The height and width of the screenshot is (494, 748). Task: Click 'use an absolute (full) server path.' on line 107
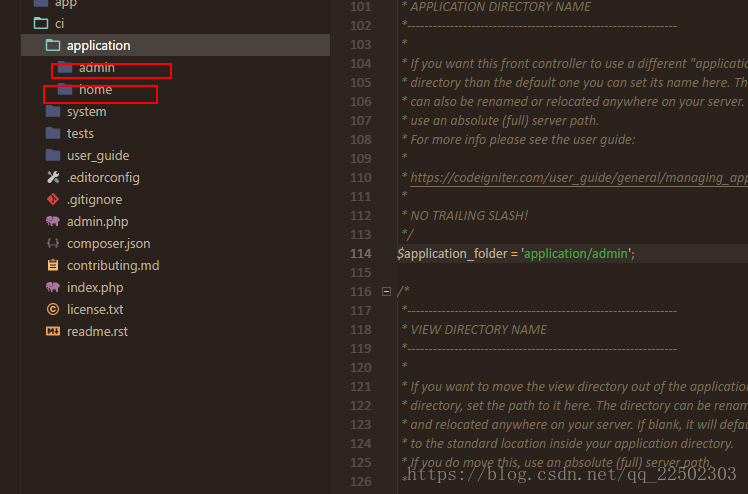pos(504,121)
